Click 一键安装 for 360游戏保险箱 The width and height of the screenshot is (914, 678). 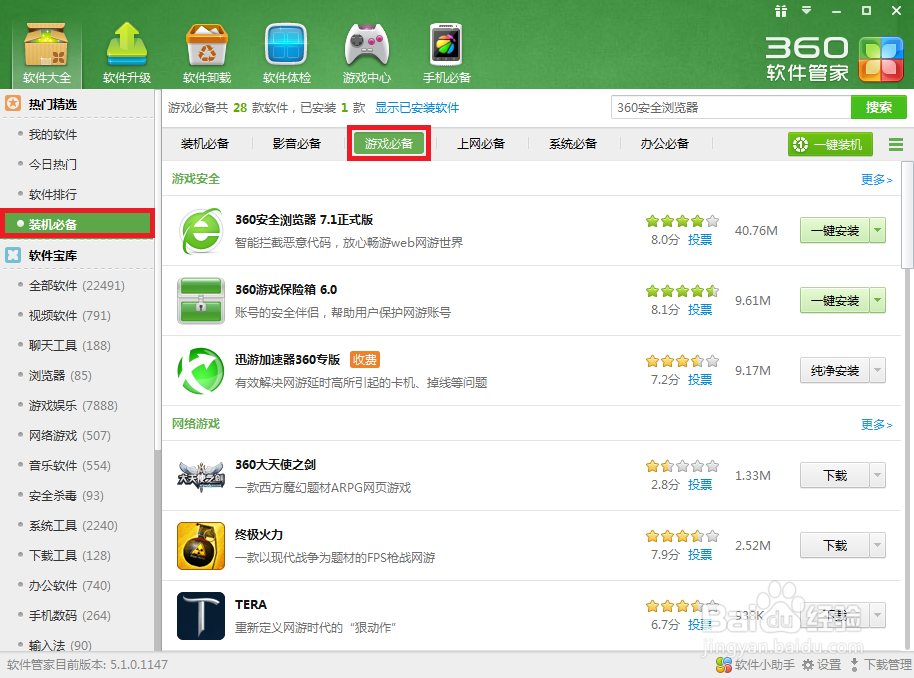[x=835, y=300]
